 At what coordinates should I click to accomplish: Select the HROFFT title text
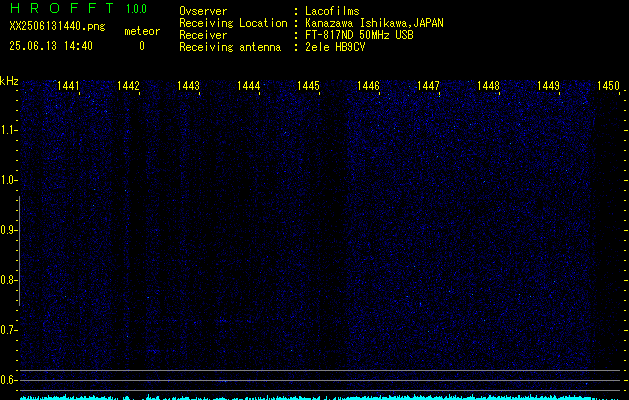(62, 8)
